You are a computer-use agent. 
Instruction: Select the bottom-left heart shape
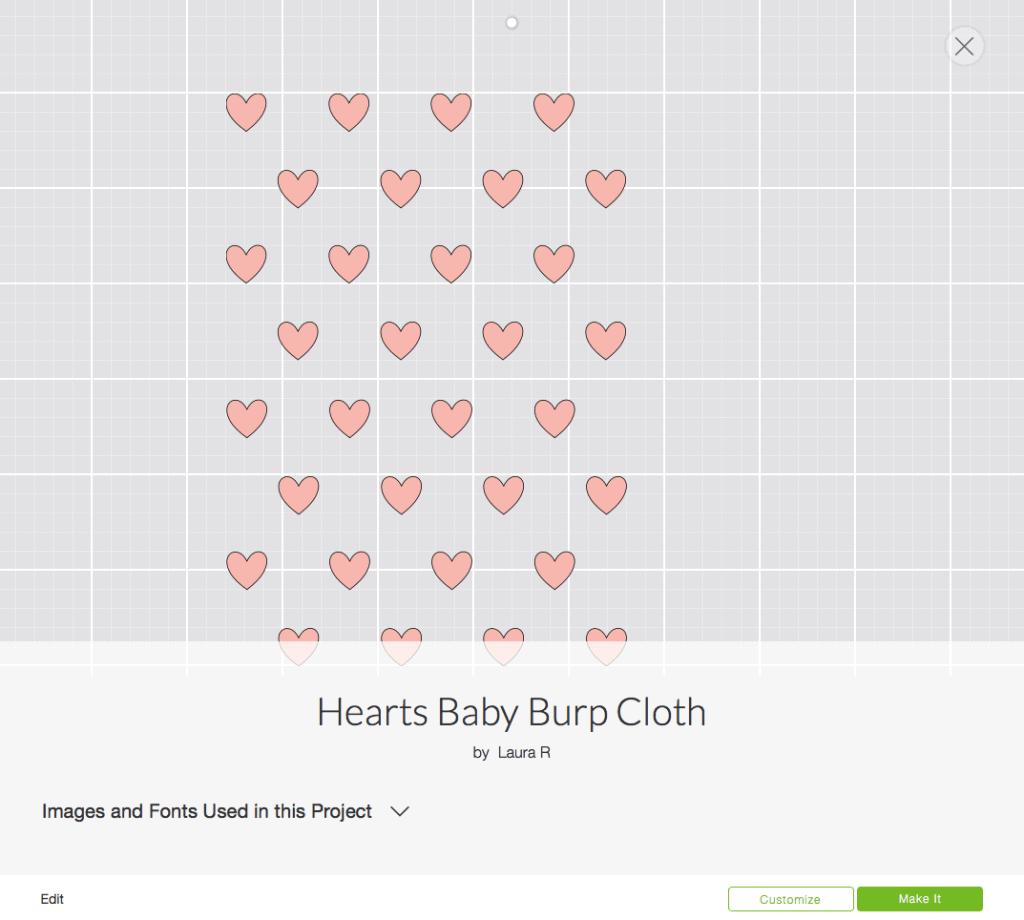246,568
